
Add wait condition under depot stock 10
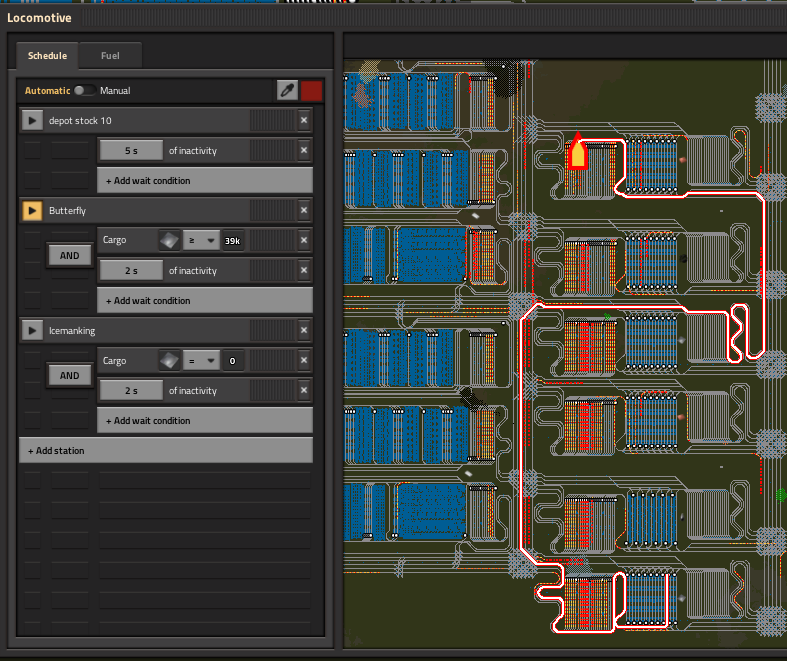coord(205,180)
